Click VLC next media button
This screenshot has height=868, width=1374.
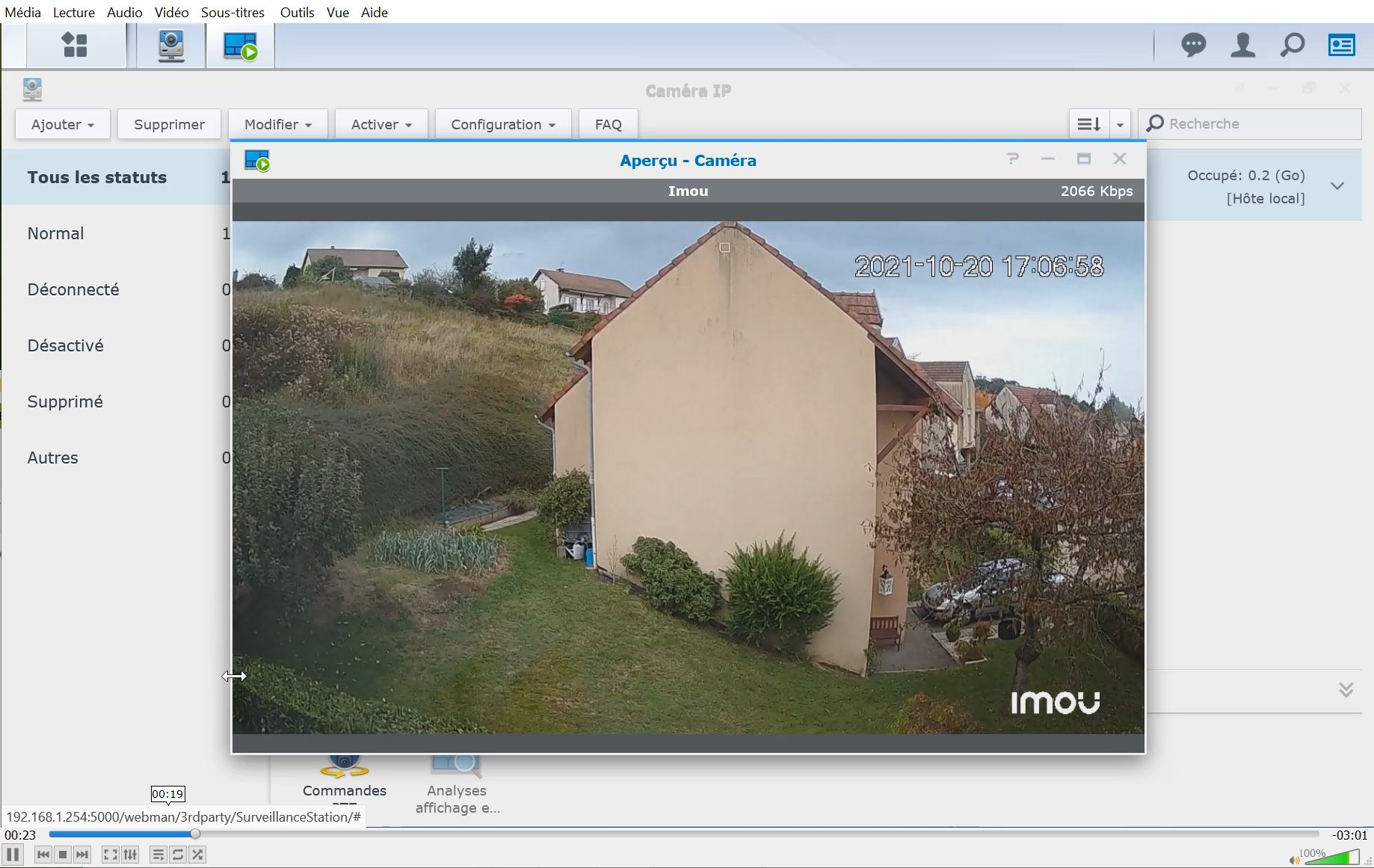tap(82, 855)
